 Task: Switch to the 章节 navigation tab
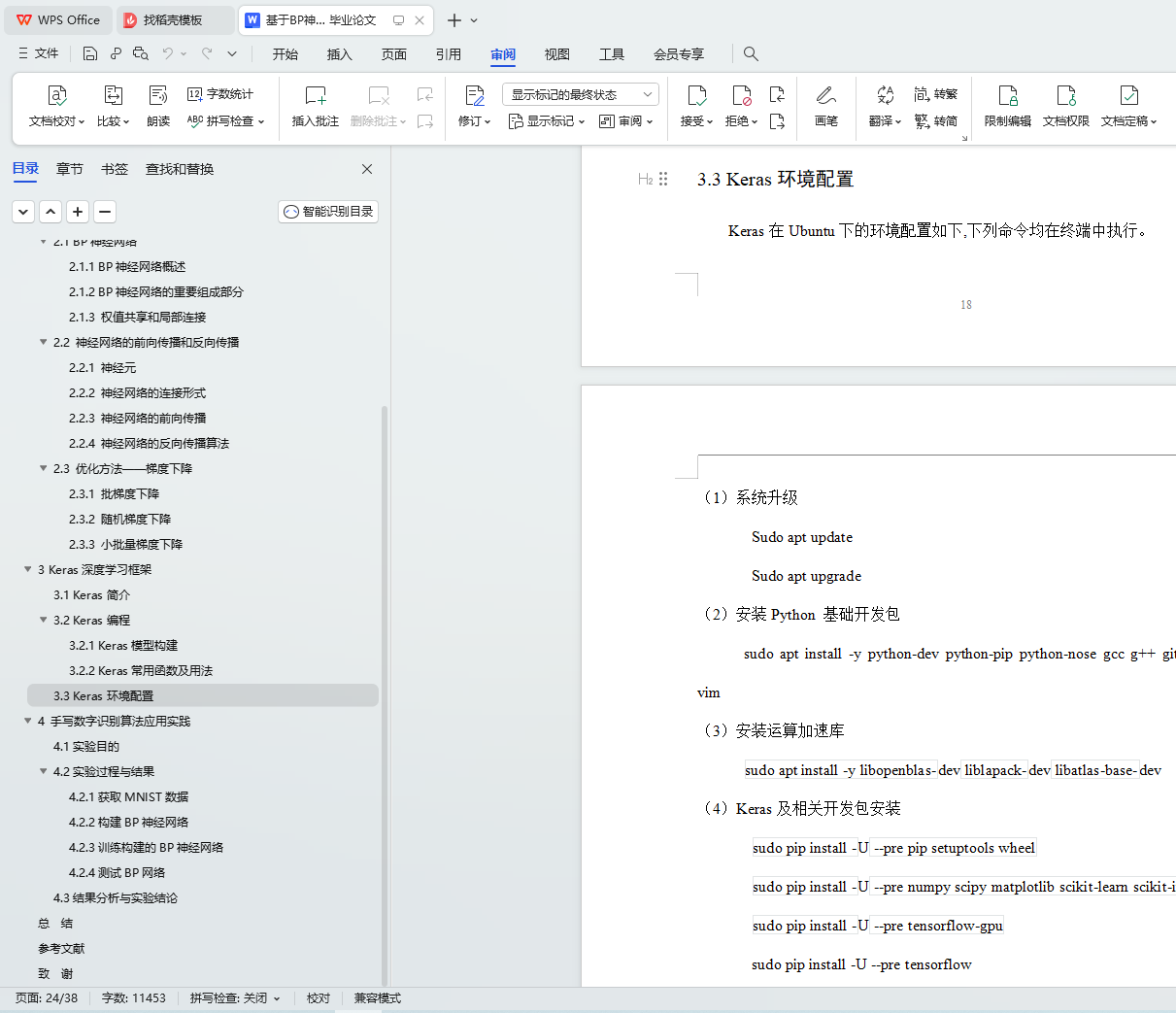pos(70,169)
